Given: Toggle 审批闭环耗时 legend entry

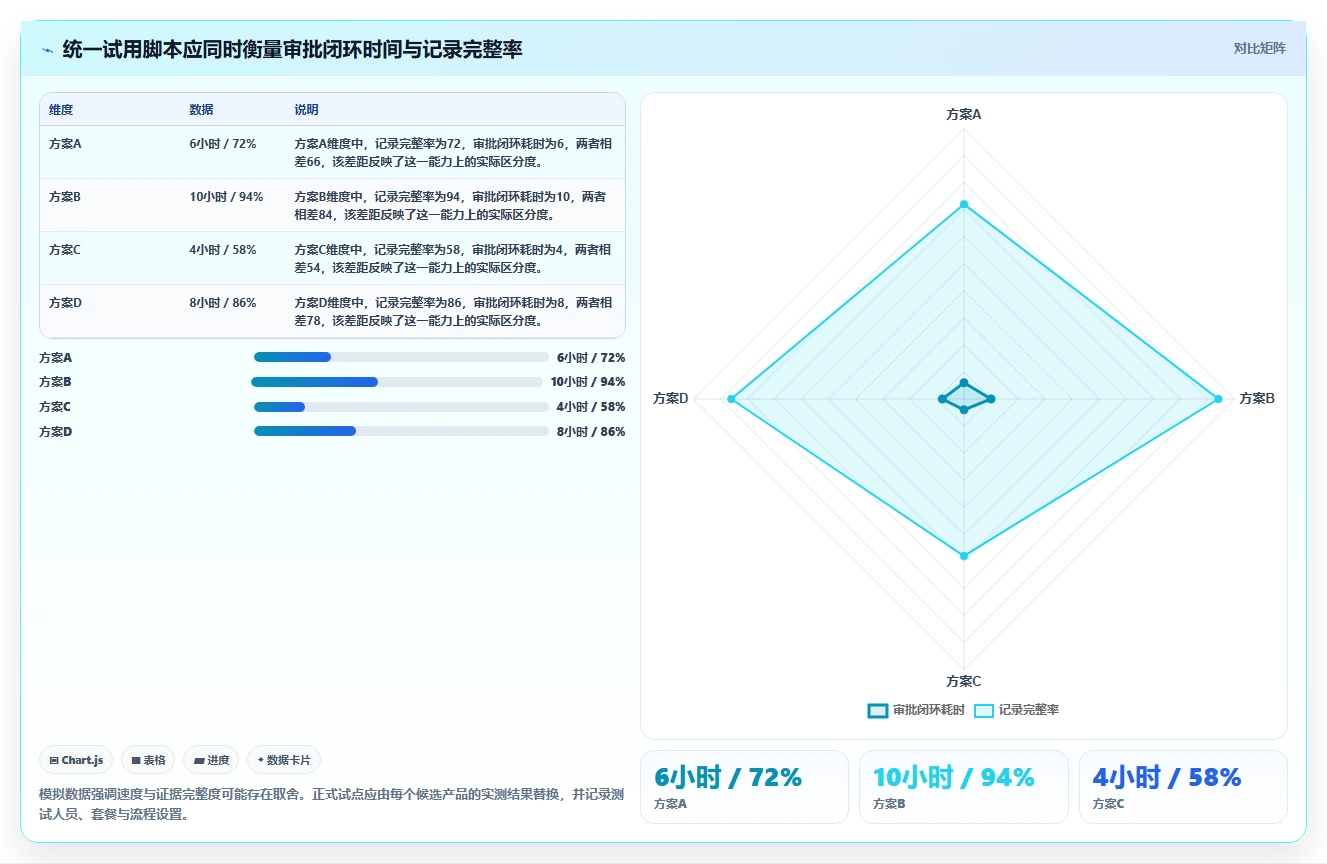Looking at the screenshot, I should point(916,710).
